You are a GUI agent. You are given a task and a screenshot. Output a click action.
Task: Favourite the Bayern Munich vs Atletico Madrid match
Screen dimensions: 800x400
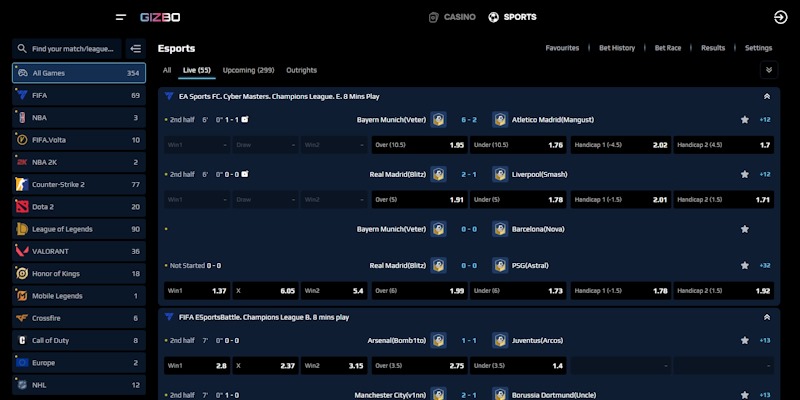744,120
